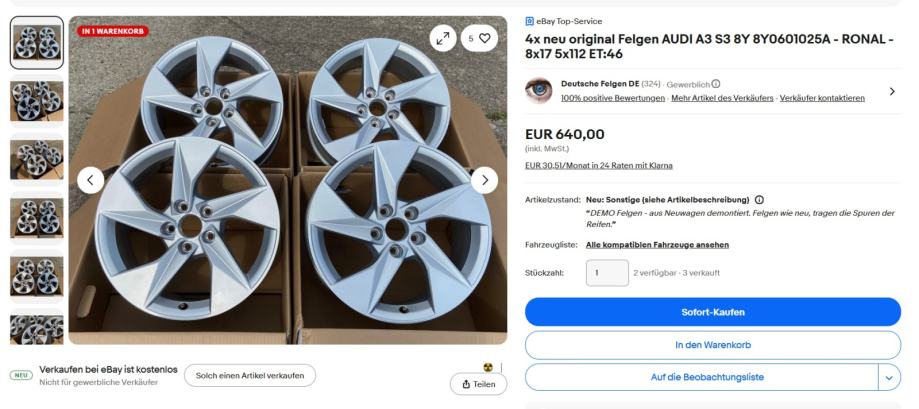
Task: Go to previous product image
Action: (x=90, y=180)
